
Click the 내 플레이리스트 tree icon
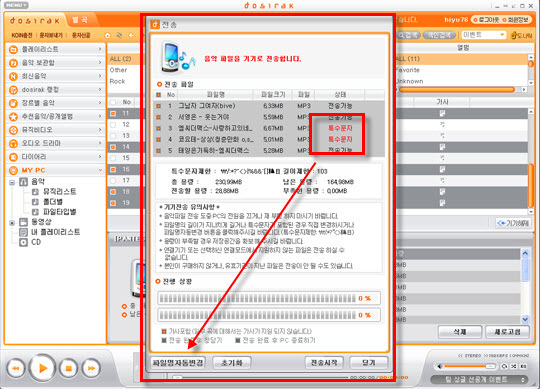23,232
